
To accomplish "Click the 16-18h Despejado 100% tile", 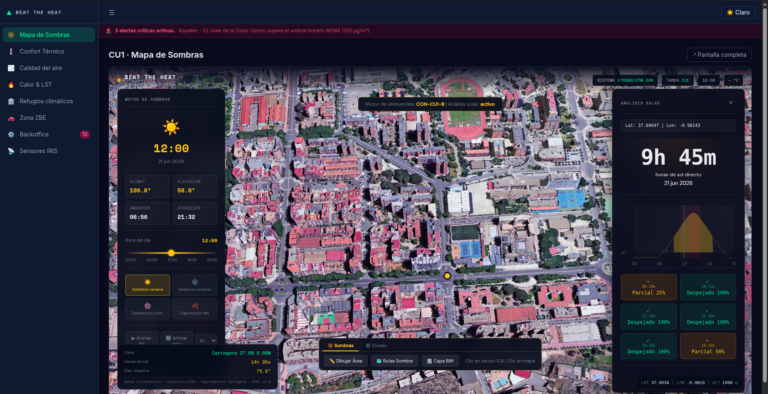I will (648, 346).
